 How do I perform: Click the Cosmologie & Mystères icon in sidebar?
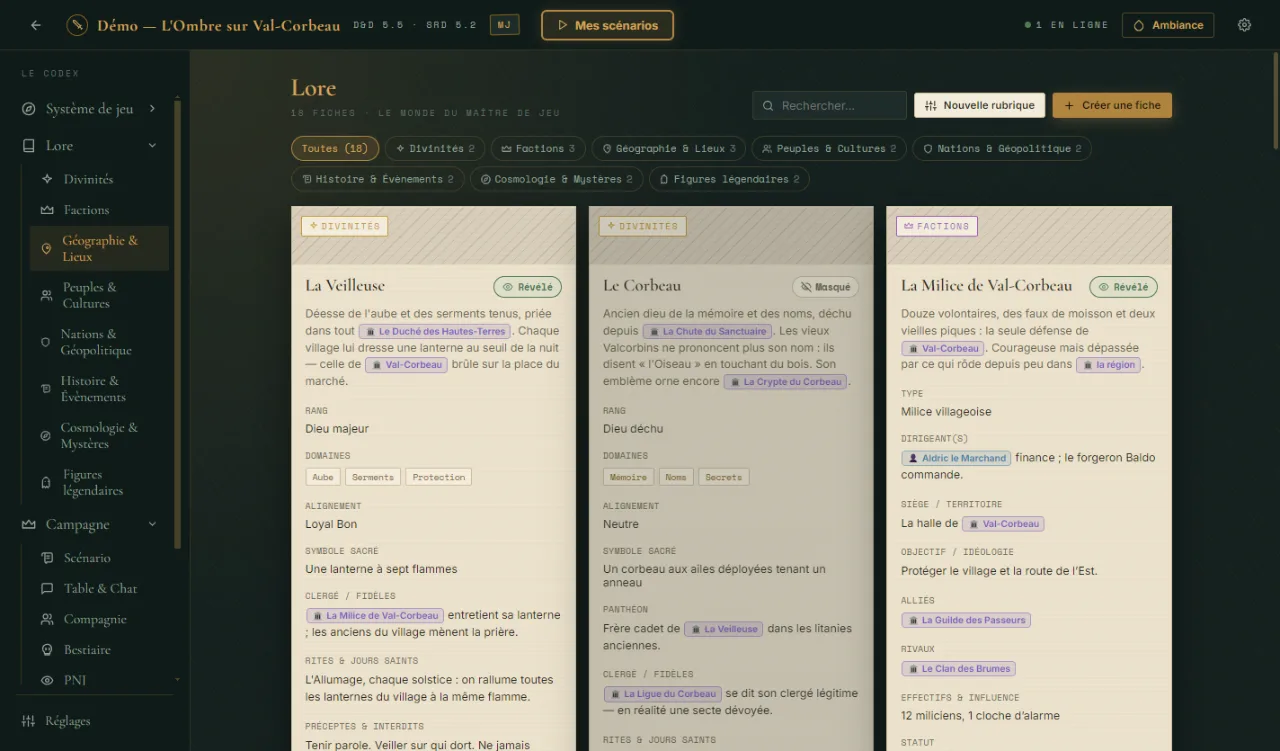click(x=45, y=436)
